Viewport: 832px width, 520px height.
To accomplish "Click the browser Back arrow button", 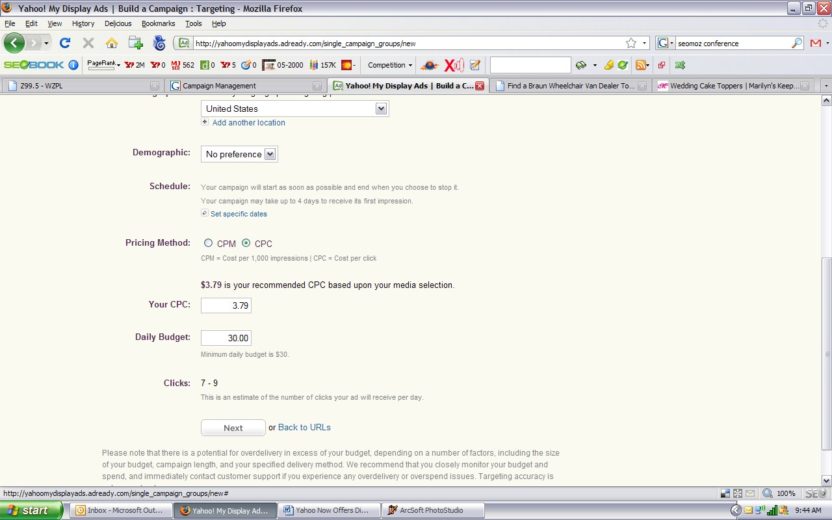I will 14,43.
